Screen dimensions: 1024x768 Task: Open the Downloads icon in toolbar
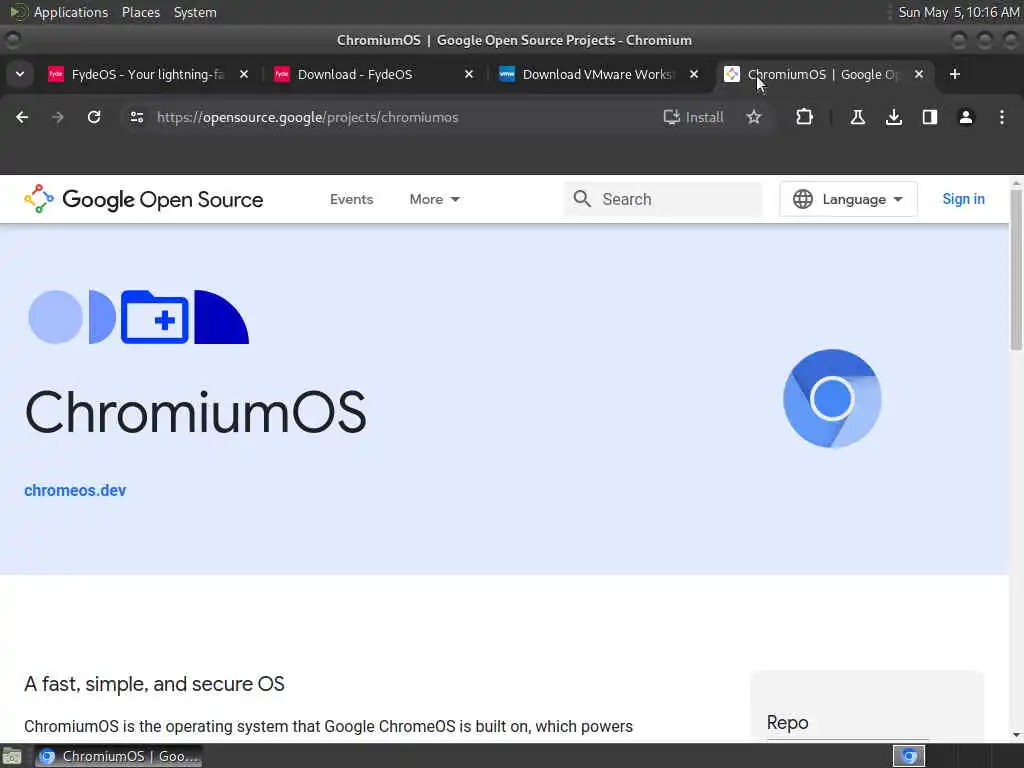893,118
